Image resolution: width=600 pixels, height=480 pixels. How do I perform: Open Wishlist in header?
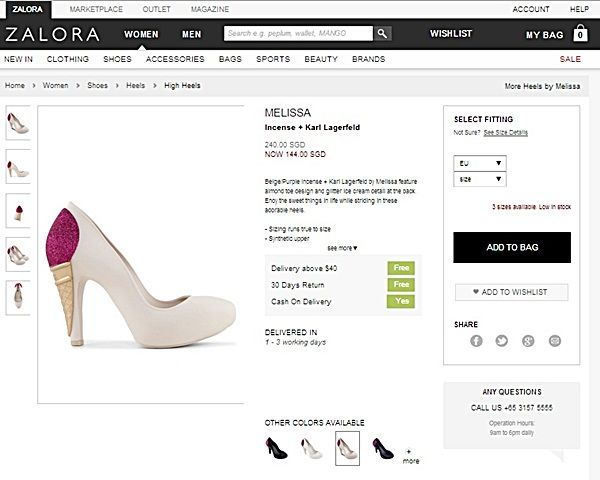tap(451, 34)
